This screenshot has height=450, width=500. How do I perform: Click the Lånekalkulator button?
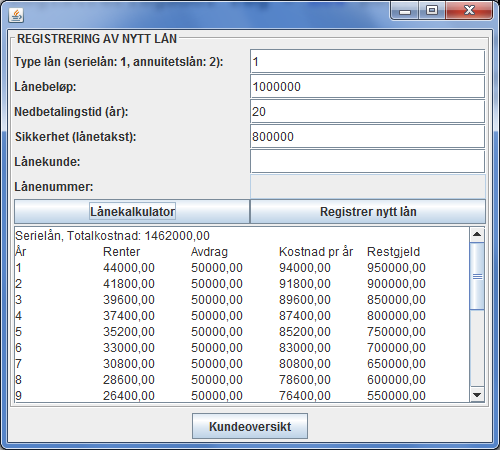[132, 212]
